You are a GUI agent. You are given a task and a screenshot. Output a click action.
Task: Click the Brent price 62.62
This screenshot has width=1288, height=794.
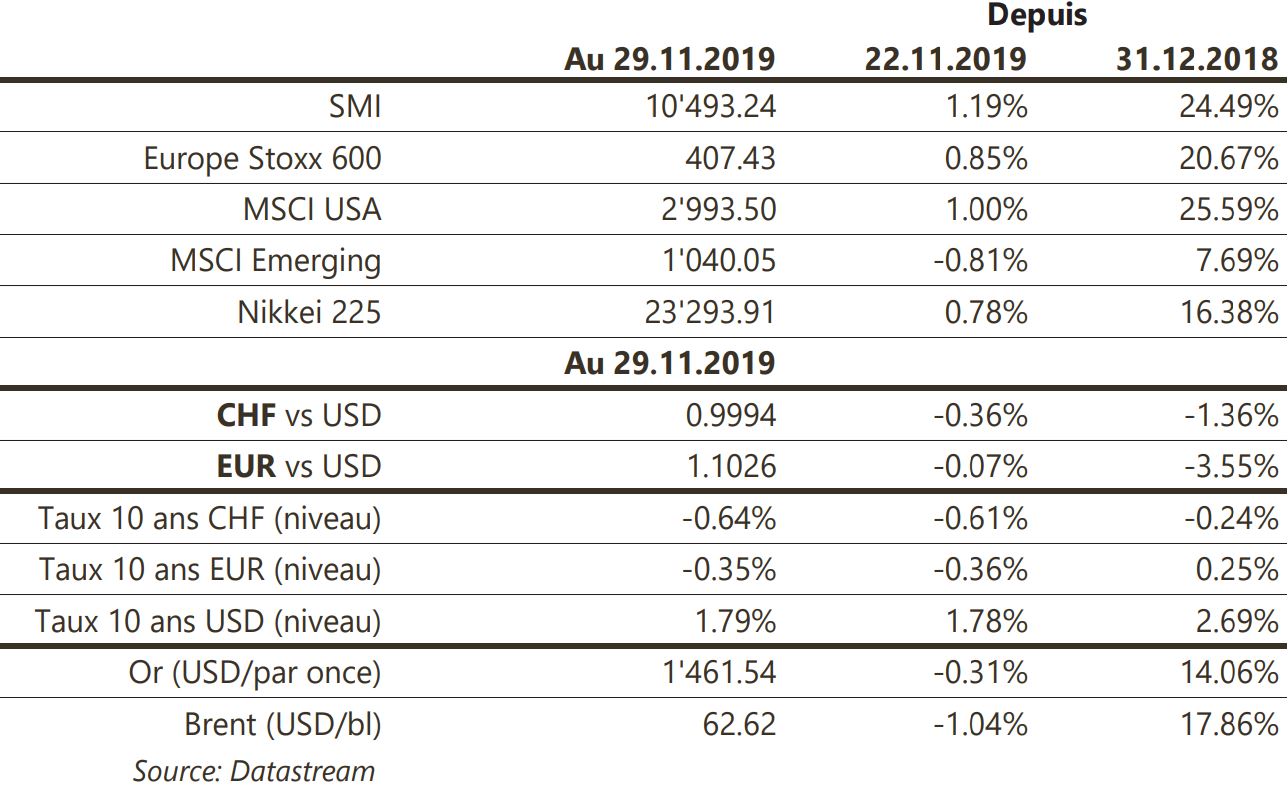pos(740,723)
